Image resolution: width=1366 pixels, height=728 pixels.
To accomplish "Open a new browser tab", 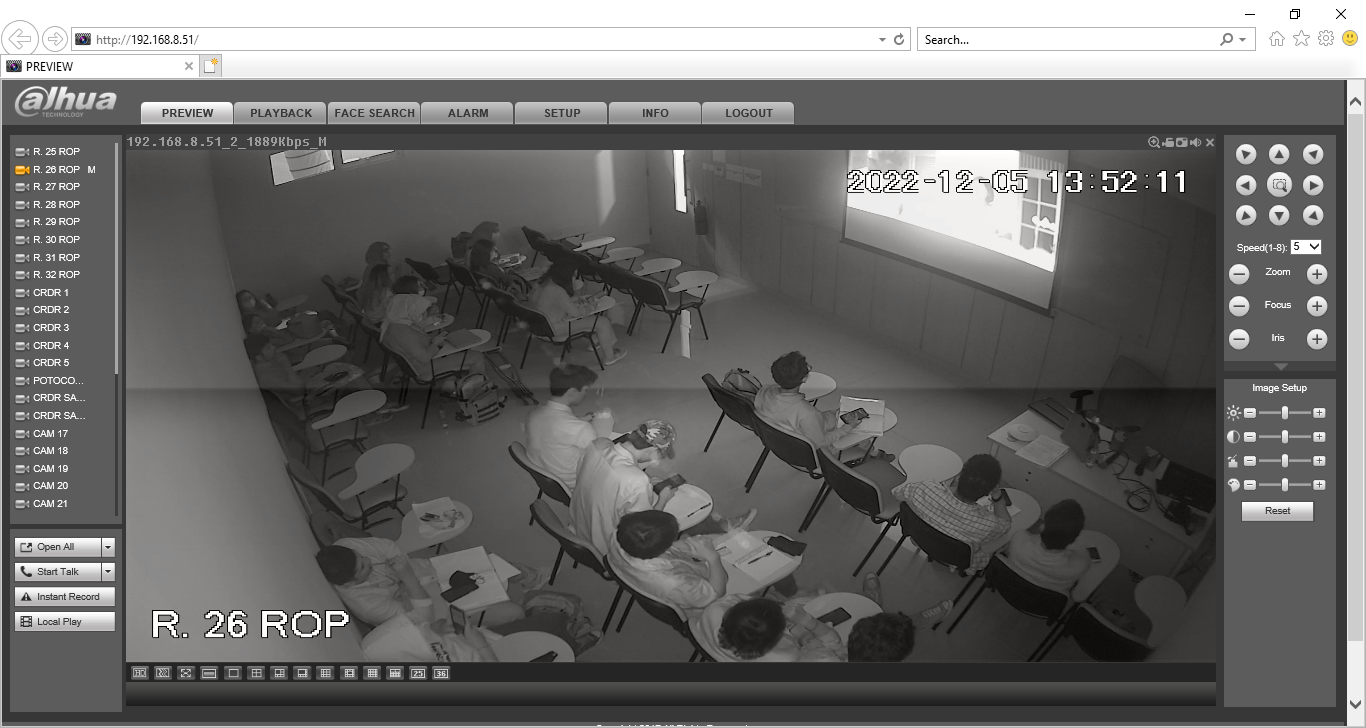I will [x=210, y=66].
